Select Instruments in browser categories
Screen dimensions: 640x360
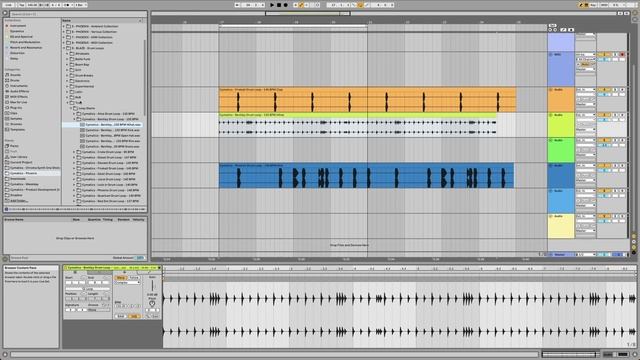pos(18,86)
